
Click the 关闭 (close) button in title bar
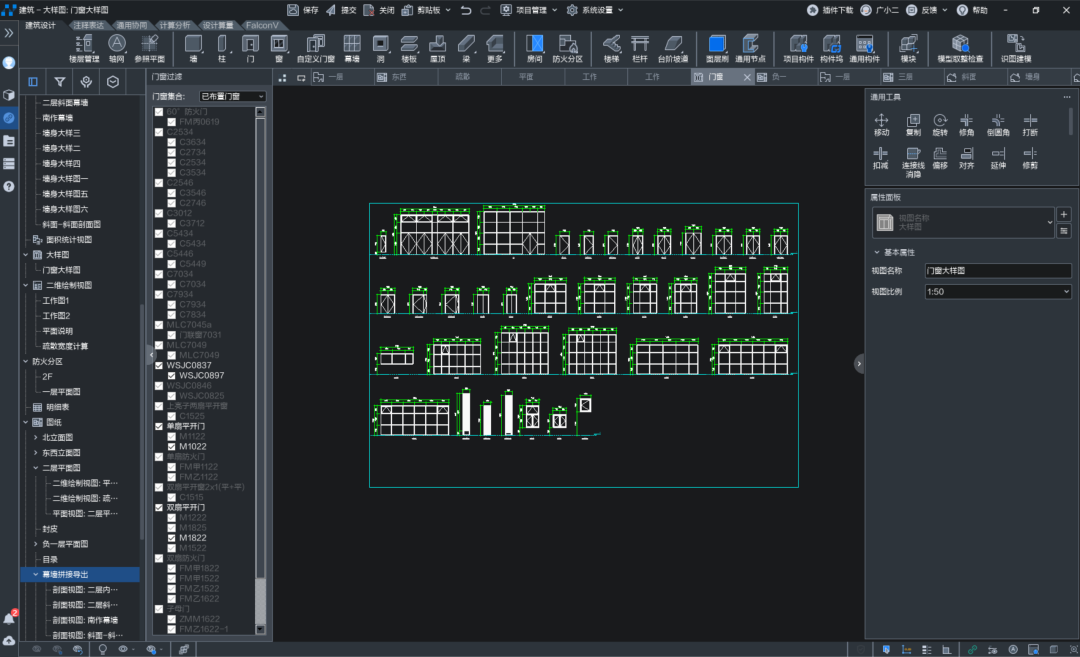point(380,10)
